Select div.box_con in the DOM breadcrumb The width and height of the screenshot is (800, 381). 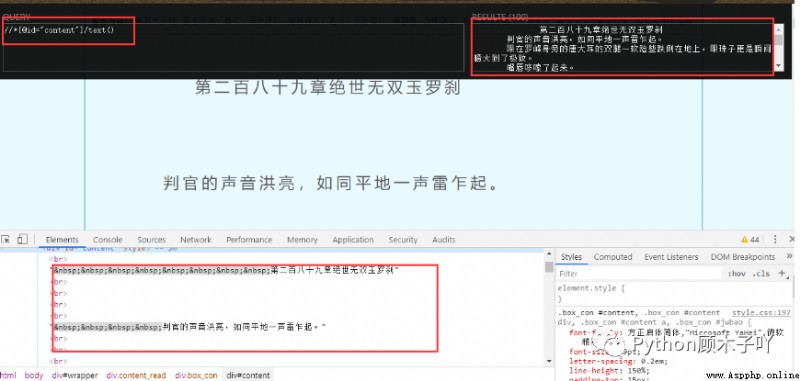pos(196,375)
